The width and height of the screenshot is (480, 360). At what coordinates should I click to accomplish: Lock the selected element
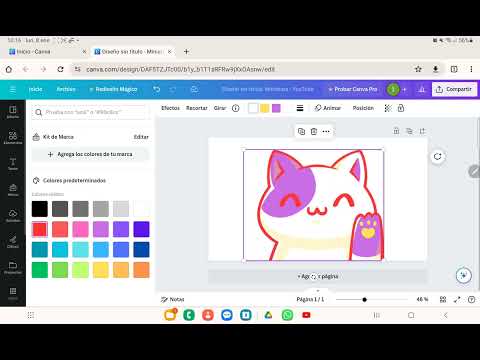401,108
